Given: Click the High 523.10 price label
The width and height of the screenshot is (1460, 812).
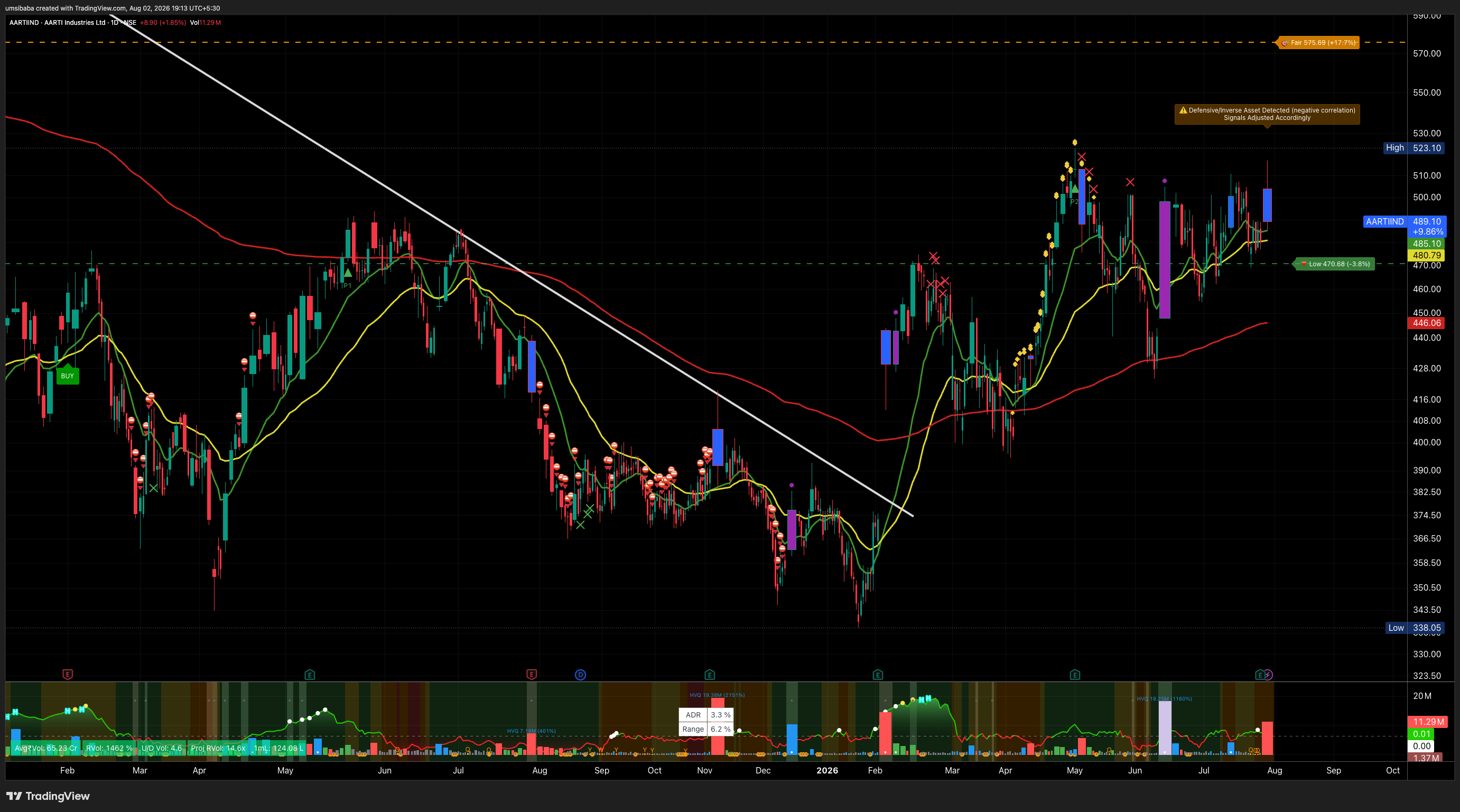Looking at the screenshot, I should pyautogui.click(x=1414, y=148).
